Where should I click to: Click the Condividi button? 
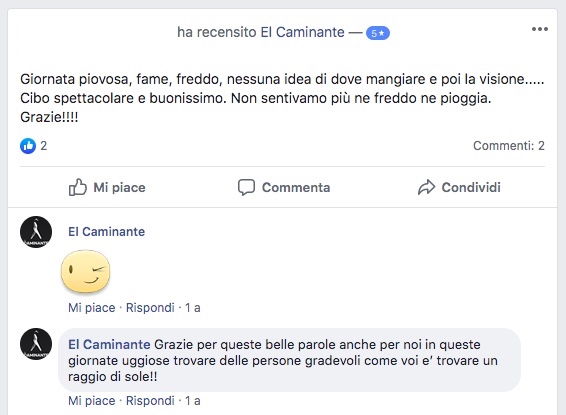(459, 187)
